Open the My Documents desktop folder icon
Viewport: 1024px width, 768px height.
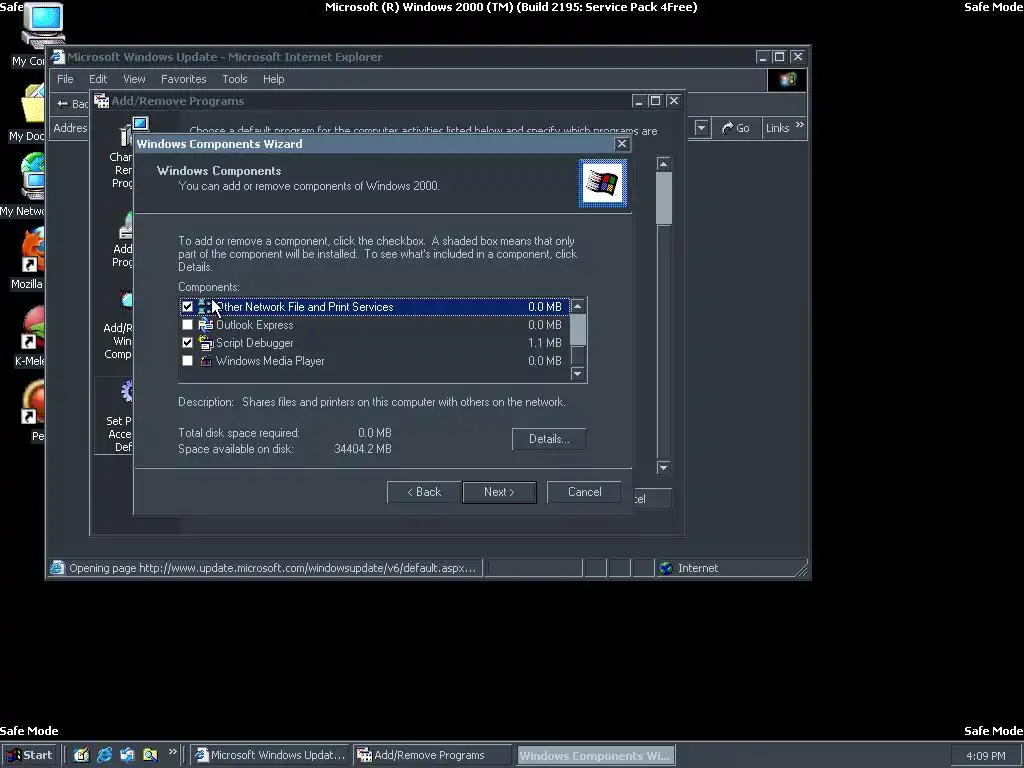pos(33,104)
